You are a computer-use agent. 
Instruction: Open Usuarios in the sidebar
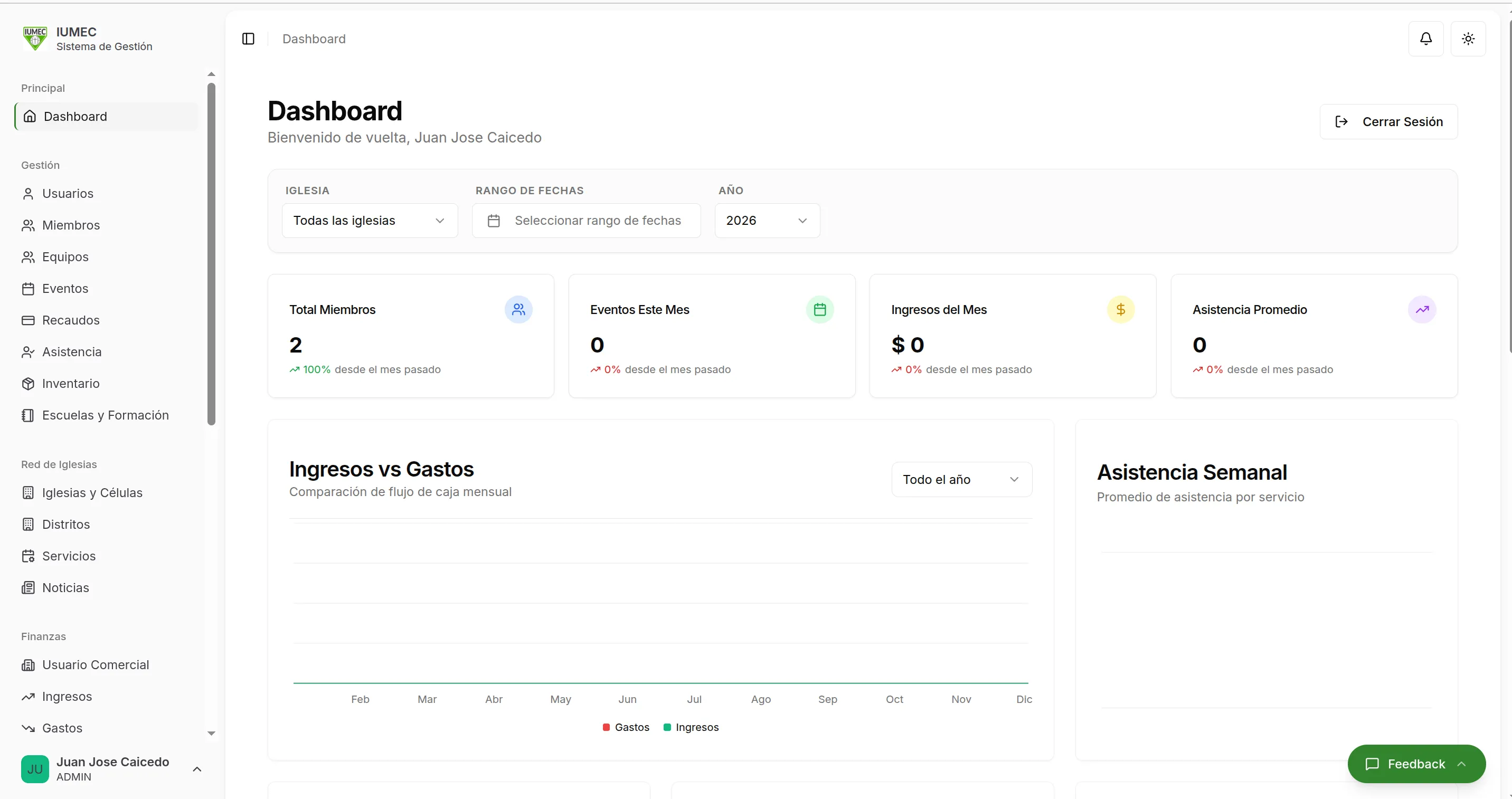[x=106, y=194]
